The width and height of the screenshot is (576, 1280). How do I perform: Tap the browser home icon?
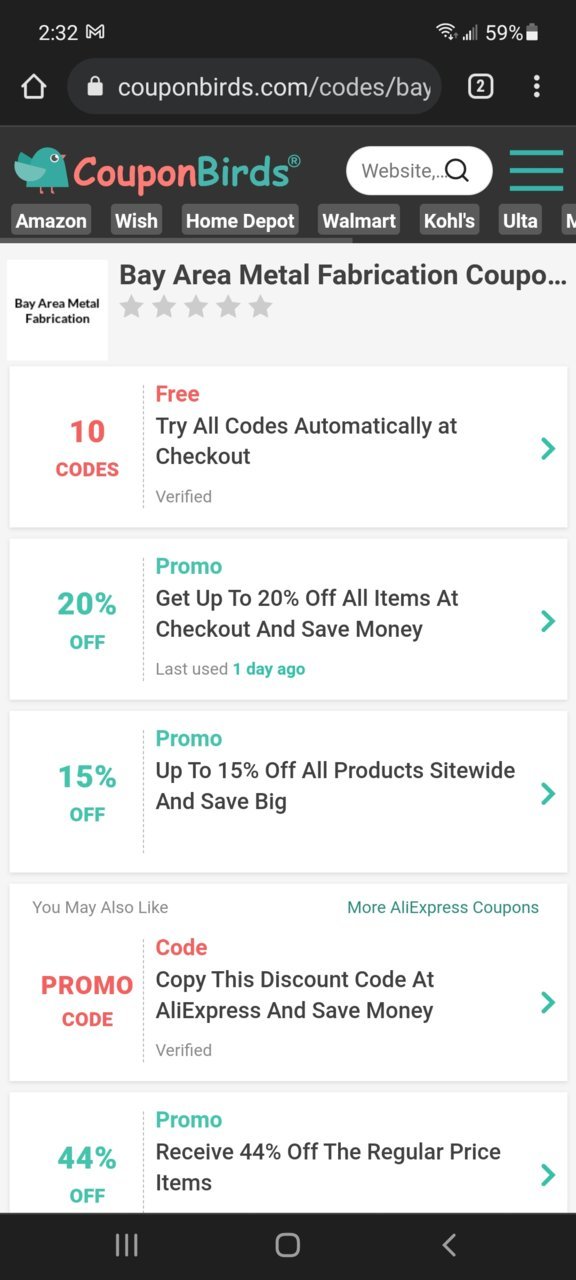(x=33, y=87)
